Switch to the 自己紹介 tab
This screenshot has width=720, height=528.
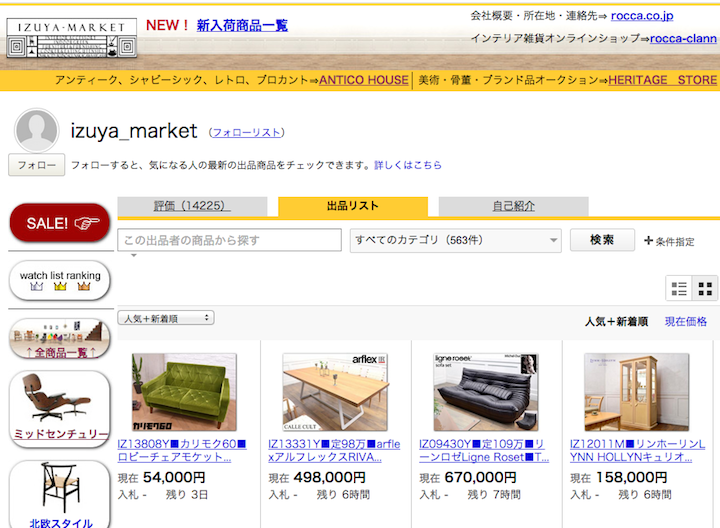click(513, 206)
